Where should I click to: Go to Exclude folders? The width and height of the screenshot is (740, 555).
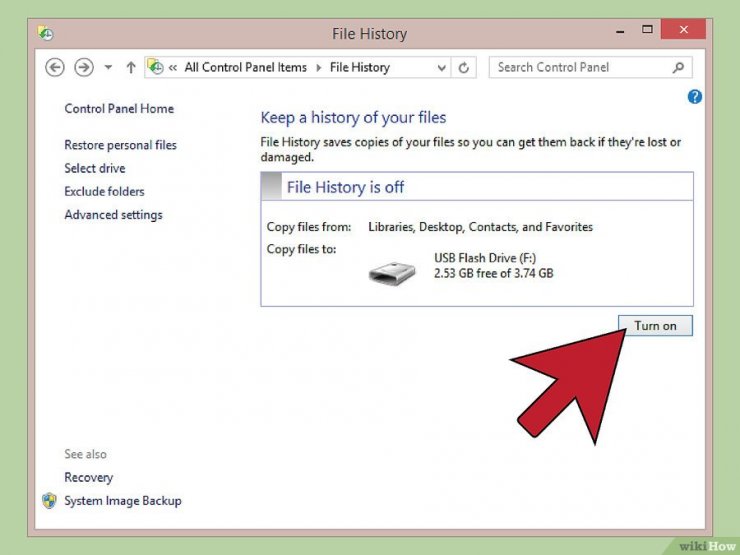point(104,191)
